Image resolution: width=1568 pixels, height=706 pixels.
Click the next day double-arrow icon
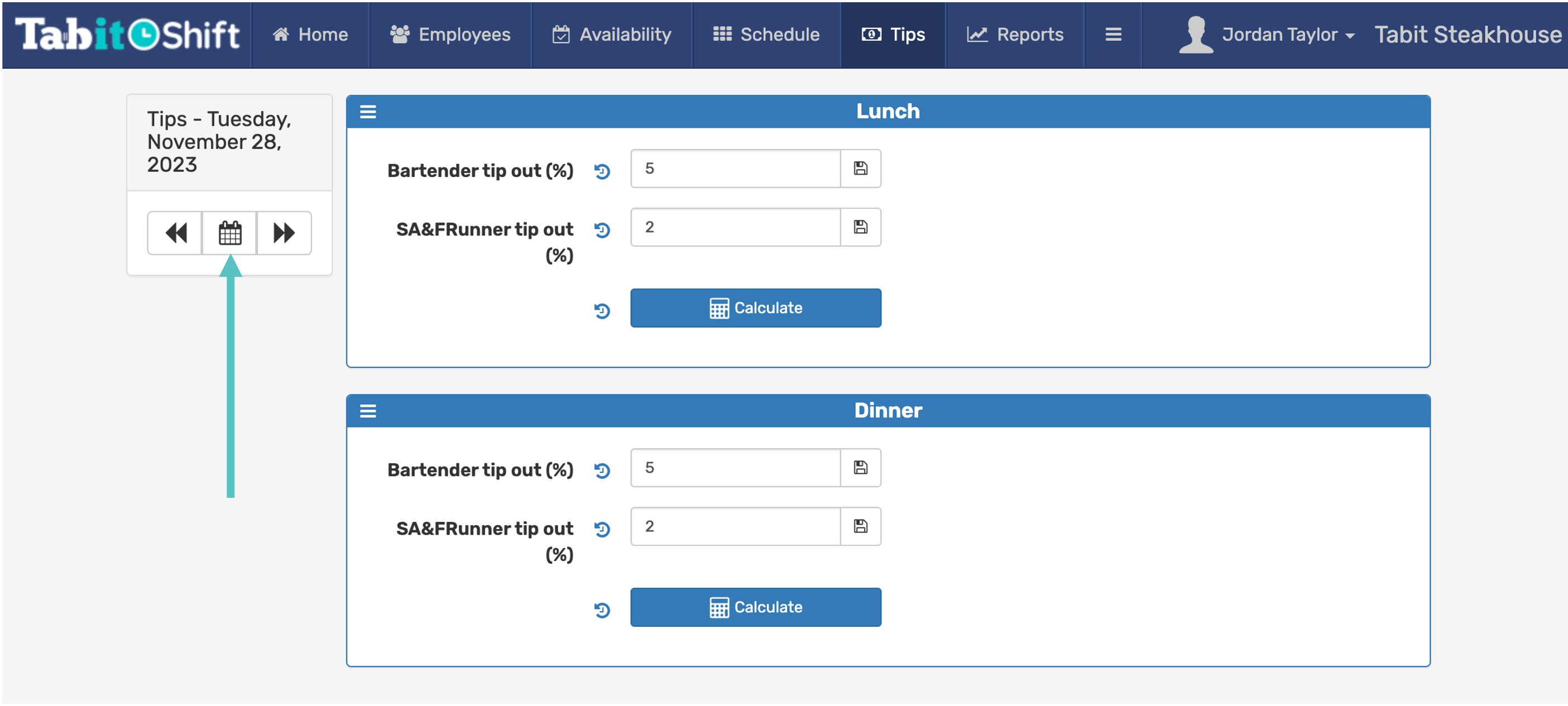pos(284,233)
